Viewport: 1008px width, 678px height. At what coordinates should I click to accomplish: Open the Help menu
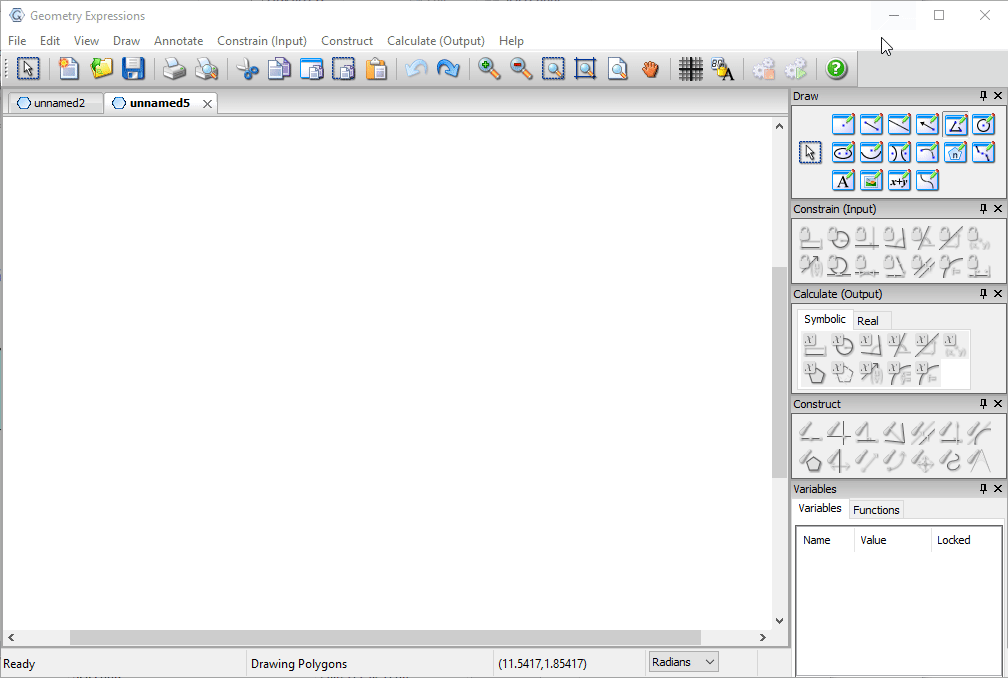coord(511,40)
